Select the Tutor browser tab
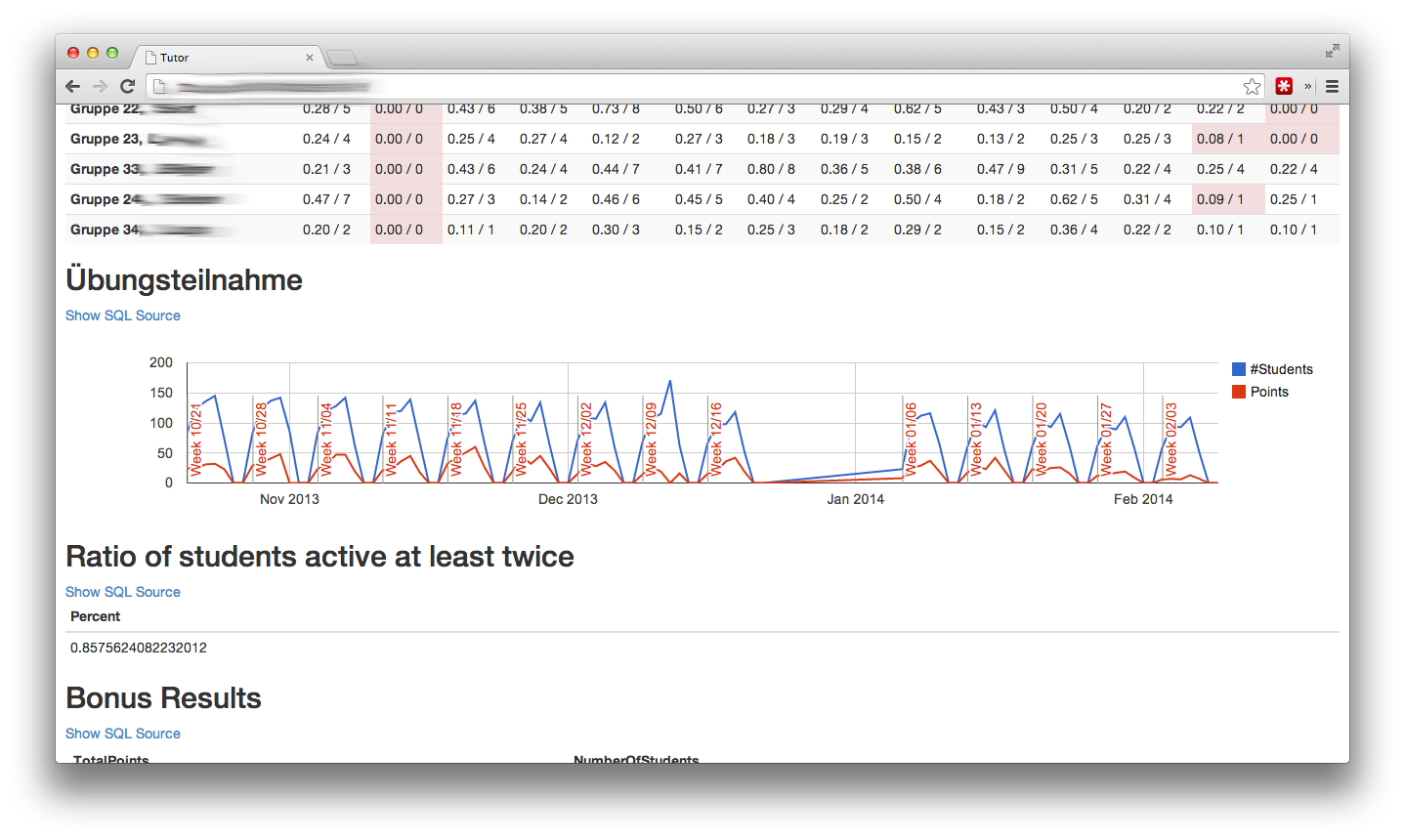 (229, 58)
